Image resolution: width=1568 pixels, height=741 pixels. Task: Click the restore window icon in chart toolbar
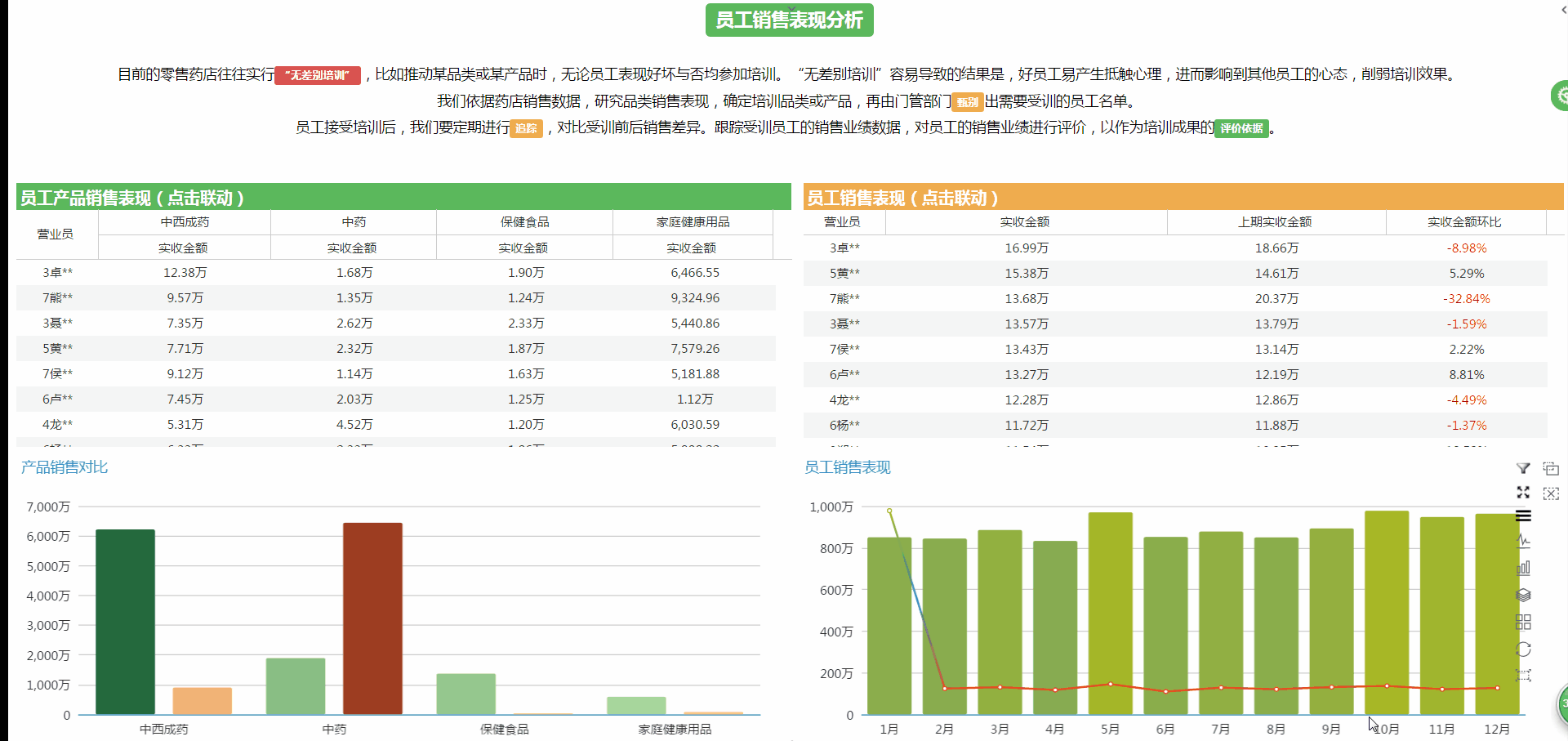[1551, 468]
